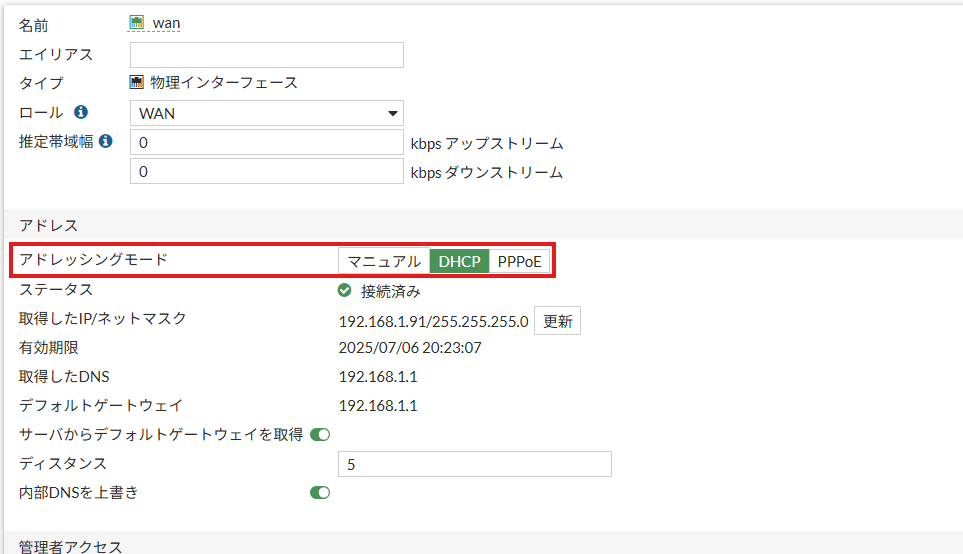Click the downstream kbps bandwidth field
This screenshot has height=554, width=963.
click(267, 171)
